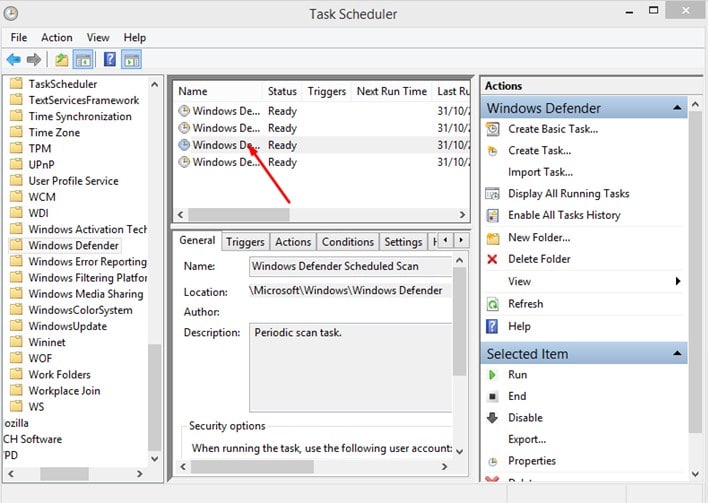The width and height of the screenshot is (708, 503).
Task: Click the Name column header
Action: click(218, 91)
